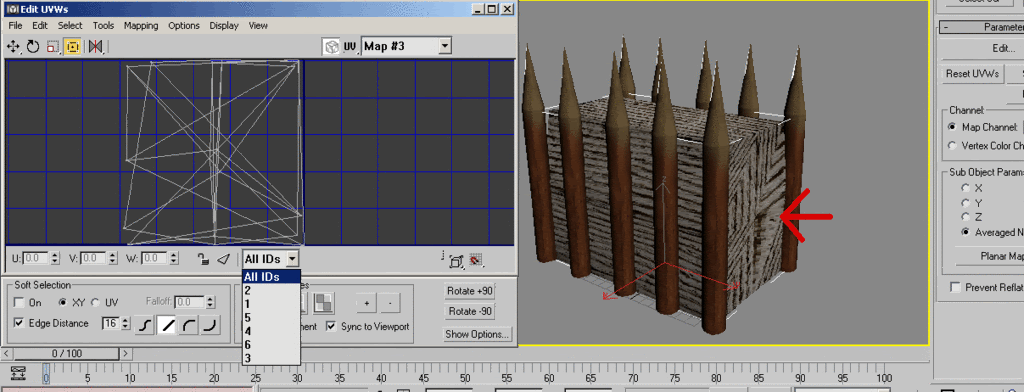Select the Rotate tool icon

33,46
